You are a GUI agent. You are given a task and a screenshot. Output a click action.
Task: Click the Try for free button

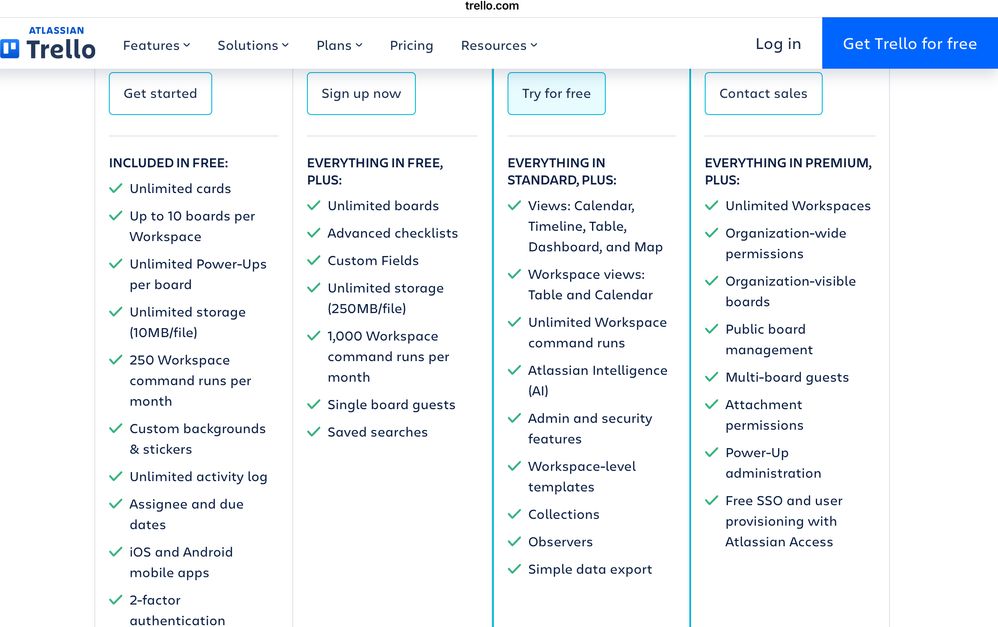[556, 94]
